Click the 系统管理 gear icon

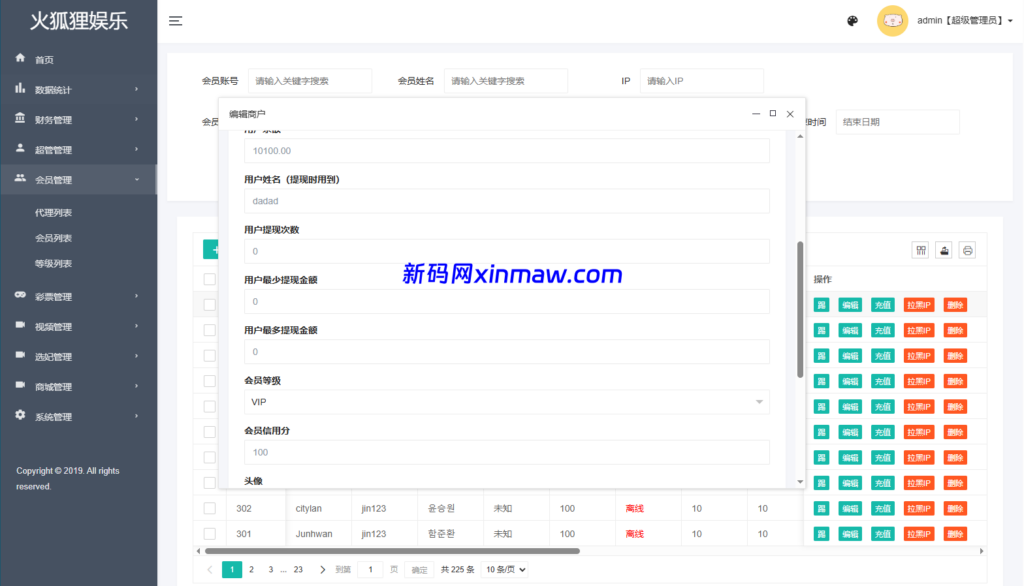tap(20, 416)
